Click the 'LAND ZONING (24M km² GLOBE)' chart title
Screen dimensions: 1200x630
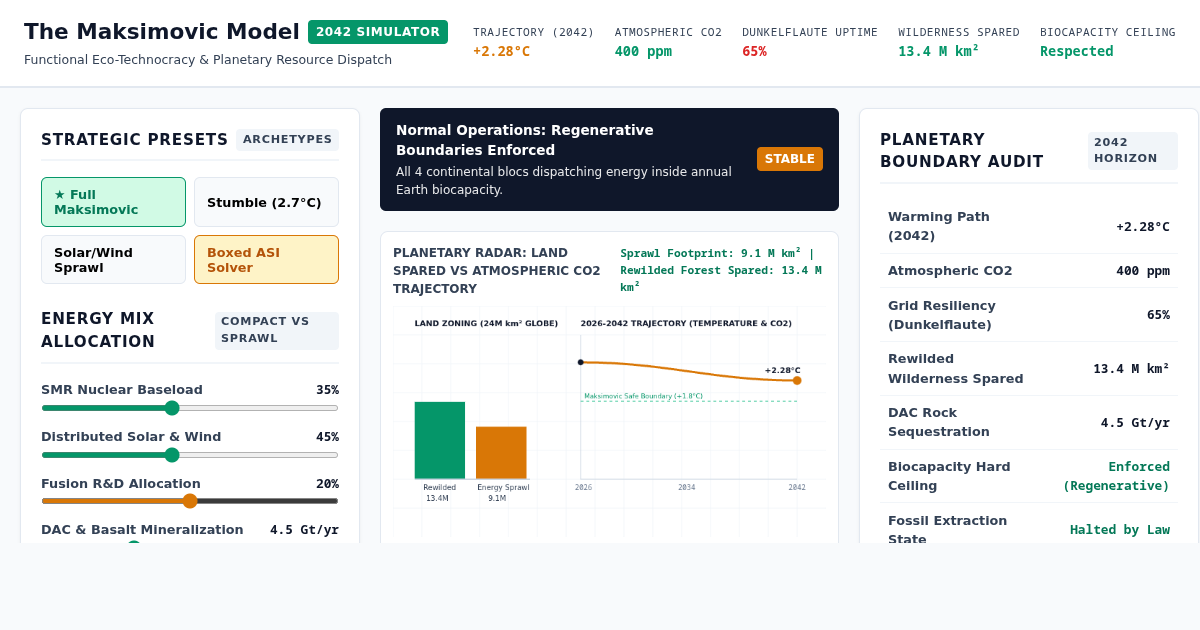click(486, 323)
